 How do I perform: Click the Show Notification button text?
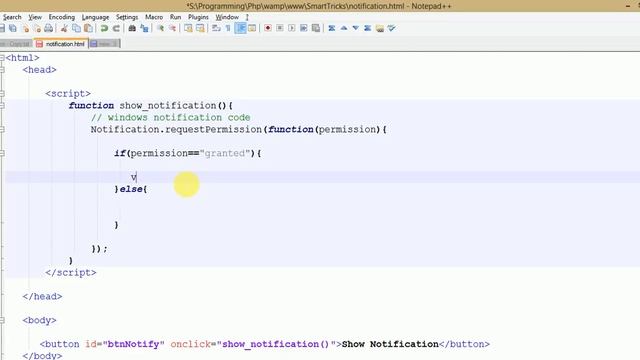coord(390,344)
